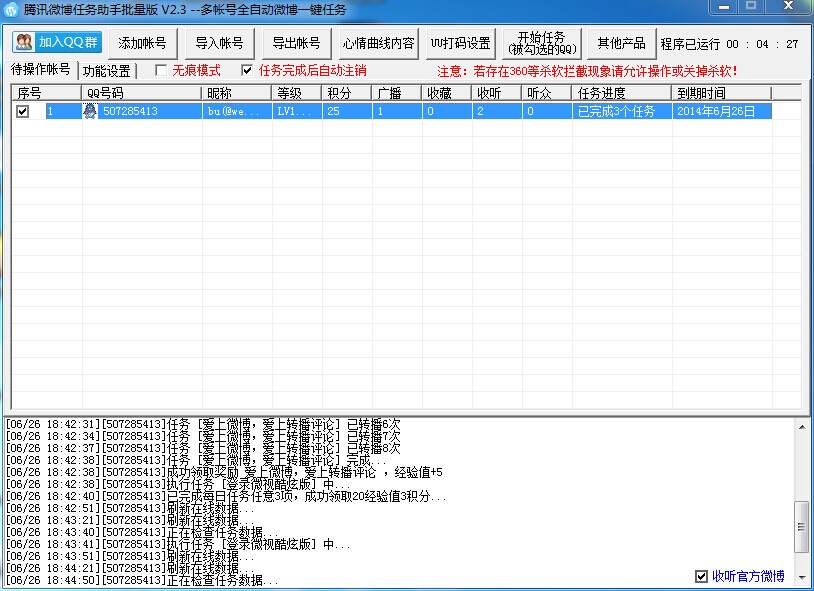Sort by 序号 column header
The height and width of the screenshot is (591, 814).
point(46,93)
